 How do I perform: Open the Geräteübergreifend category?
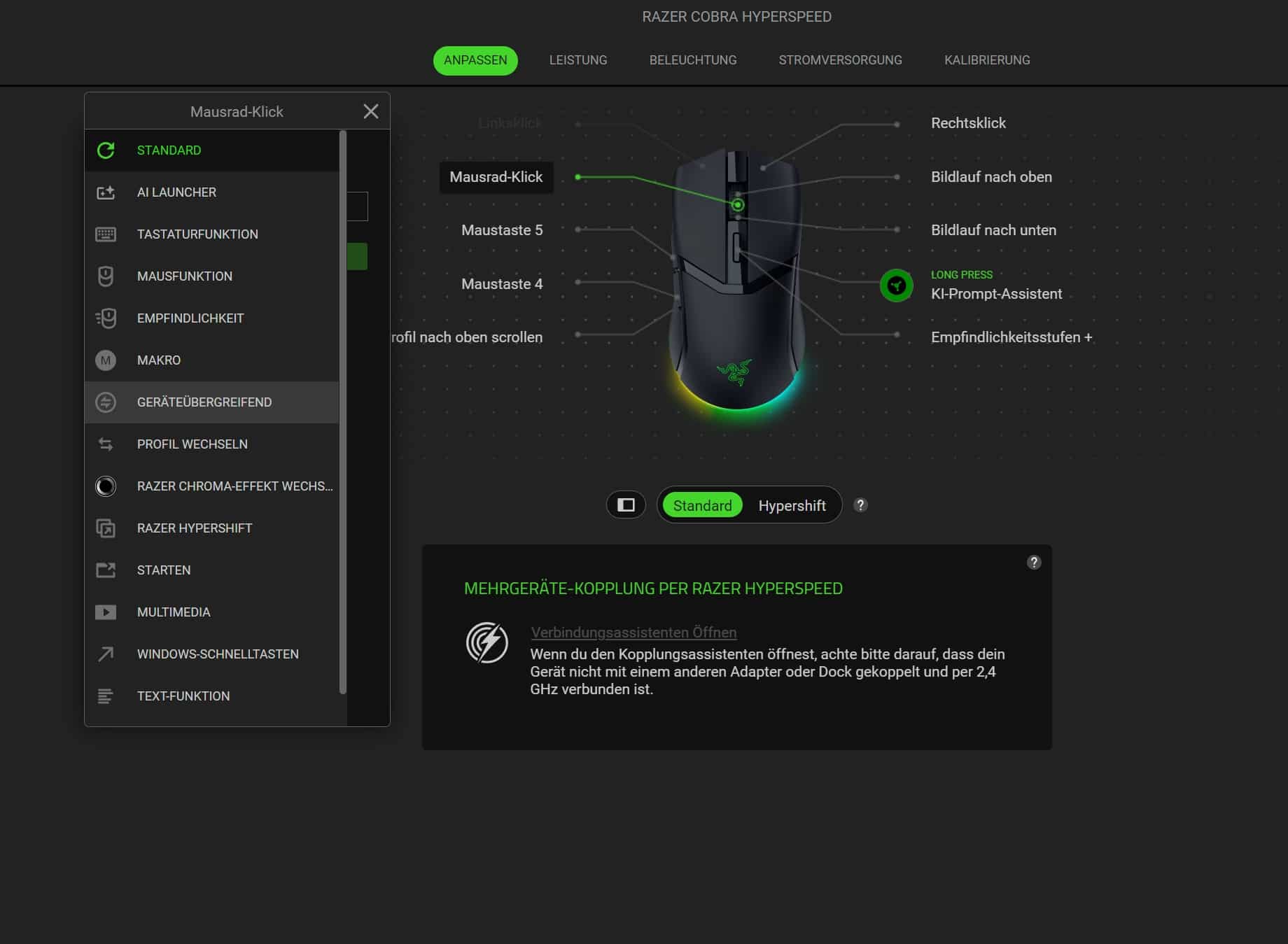[204, 402]
